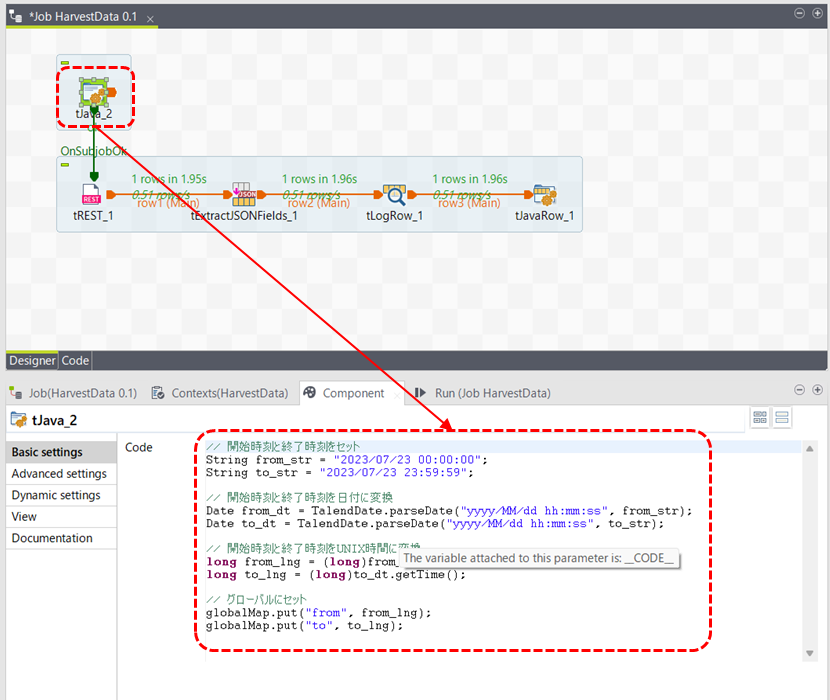Open the Documentation section
The height and width of the screenshot is (700, 830).
tap(61, 538)
